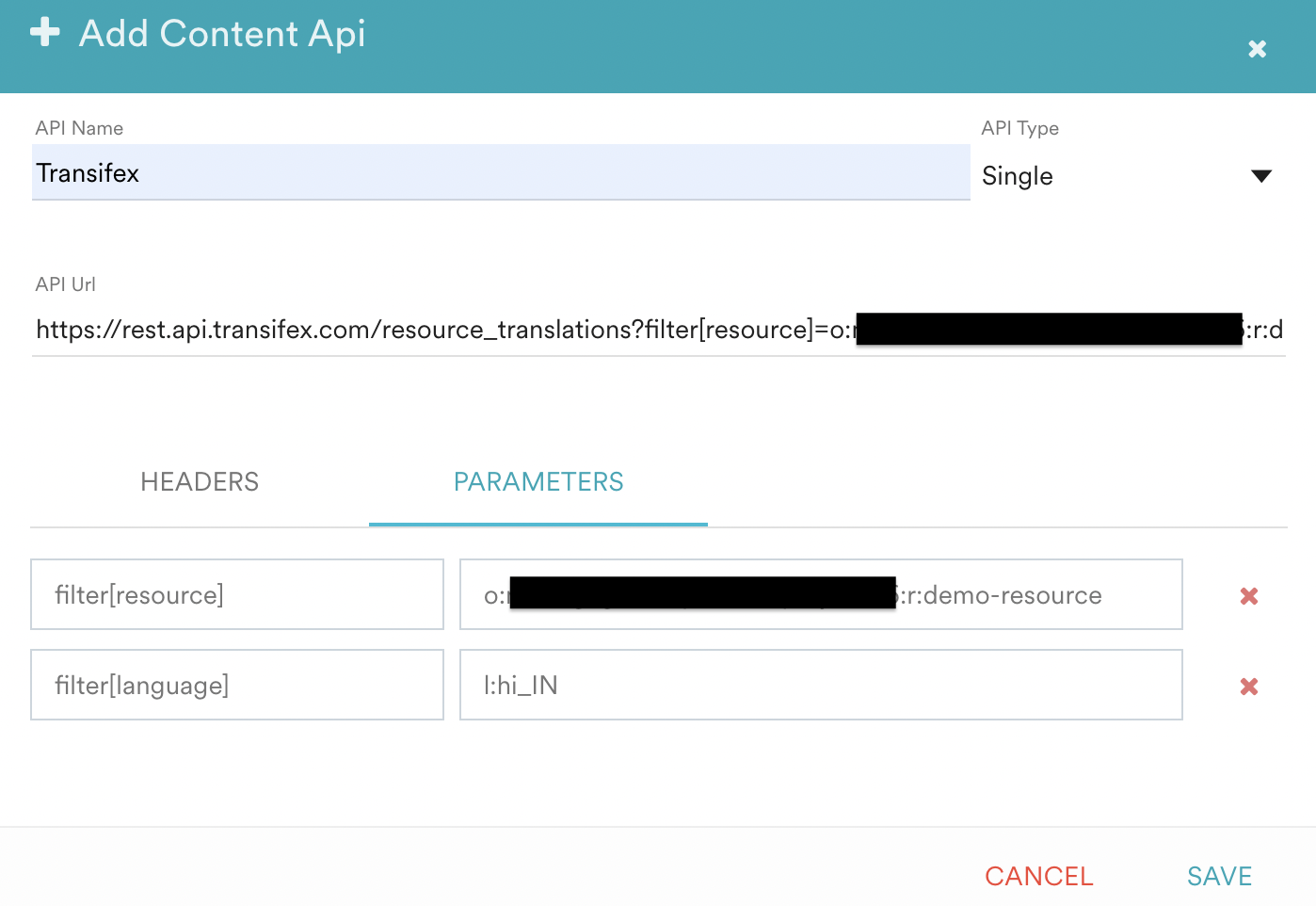Click the SAVE button

(x=1219, y=876)
